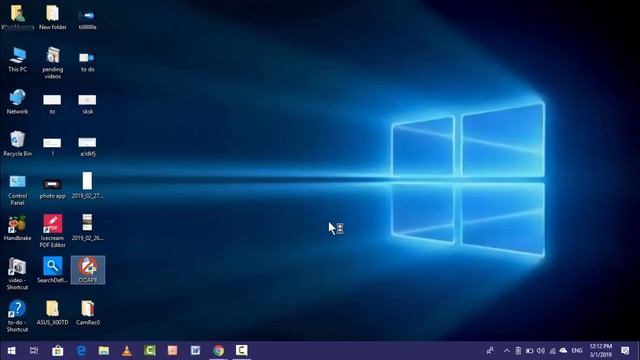Select the 2019_02_26 file icon

(x=87, y=227)
